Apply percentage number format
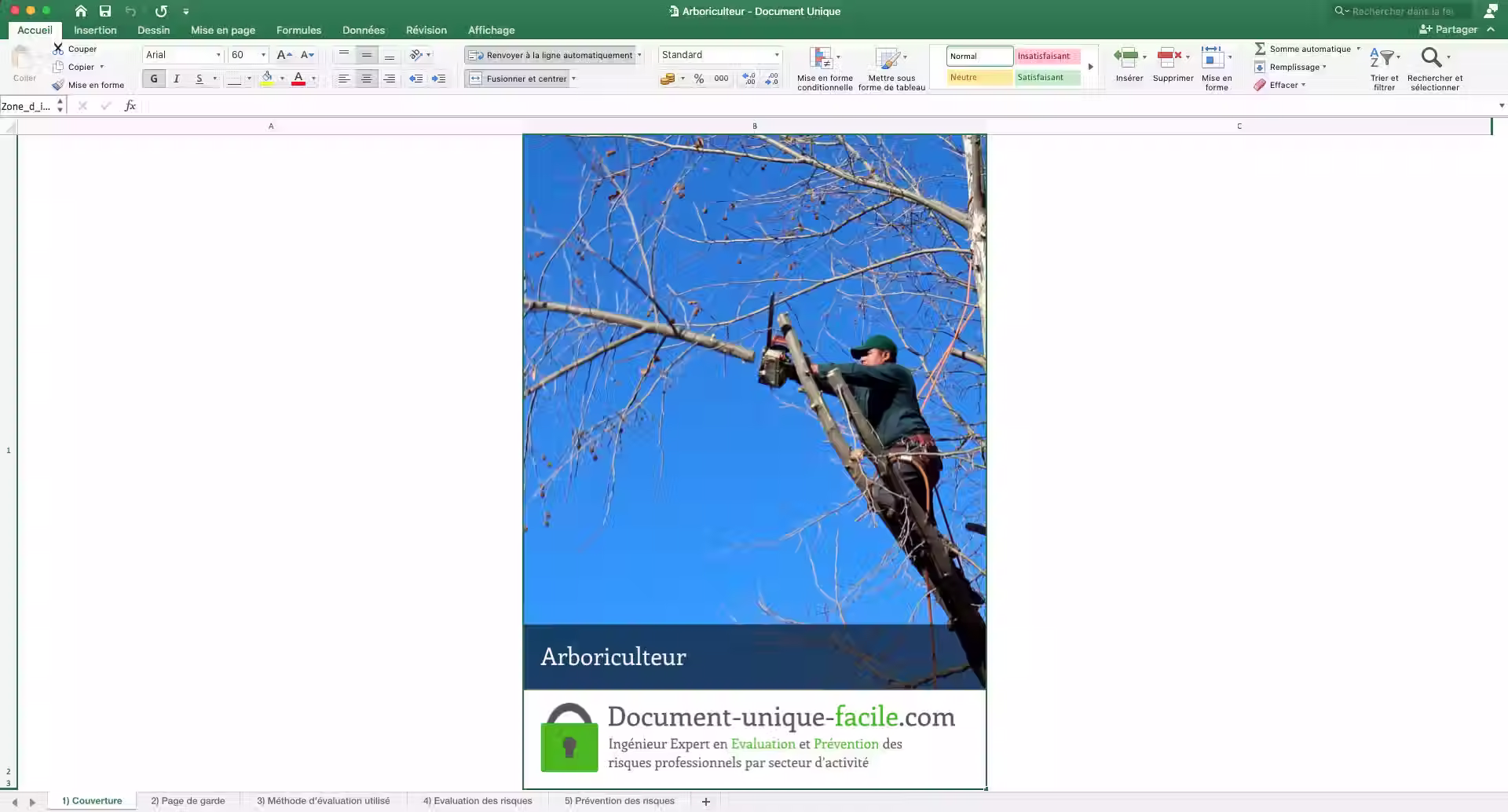 pyautogui.click(x=699, y=79)
